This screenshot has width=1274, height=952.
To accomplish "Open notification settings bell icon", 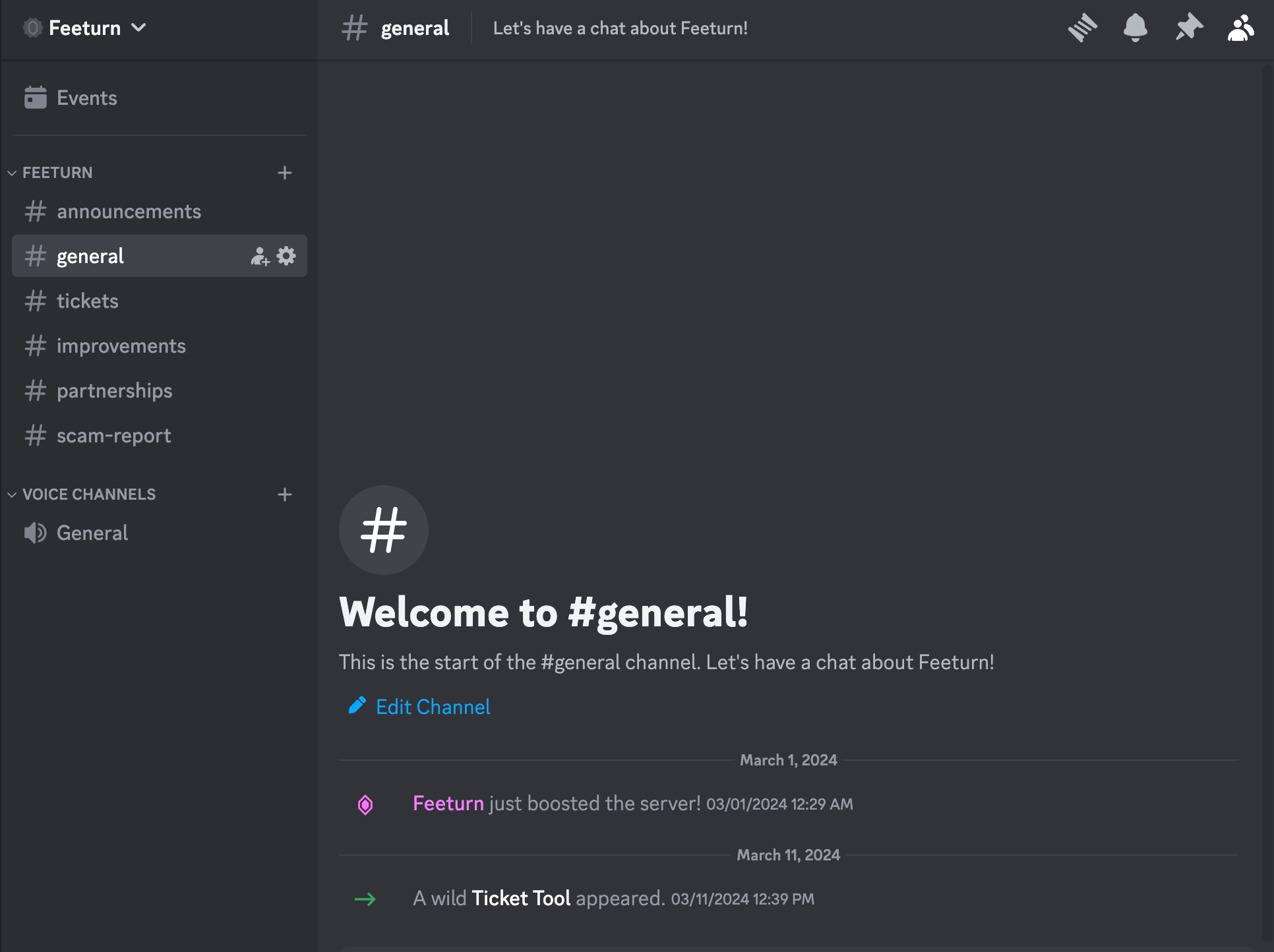I will 1135,28.
